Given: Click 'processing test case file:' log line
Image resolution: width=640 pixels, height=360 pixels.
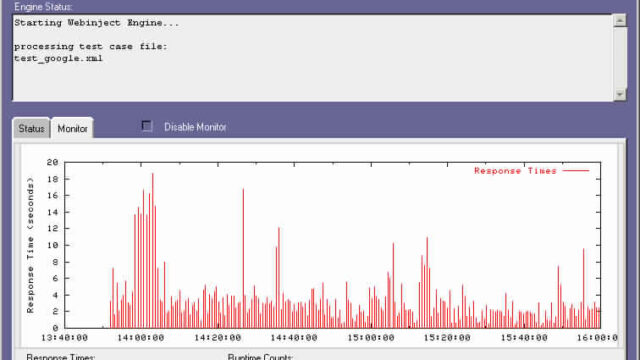Looking at the screenshot, I should coord(91,47).
